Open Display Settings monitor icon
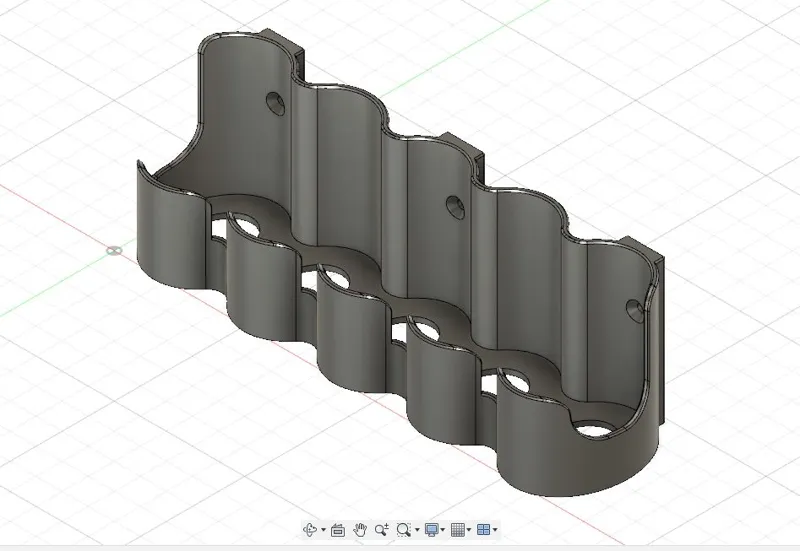The height and width of the screenshot is (551, 800). [432, 530]
